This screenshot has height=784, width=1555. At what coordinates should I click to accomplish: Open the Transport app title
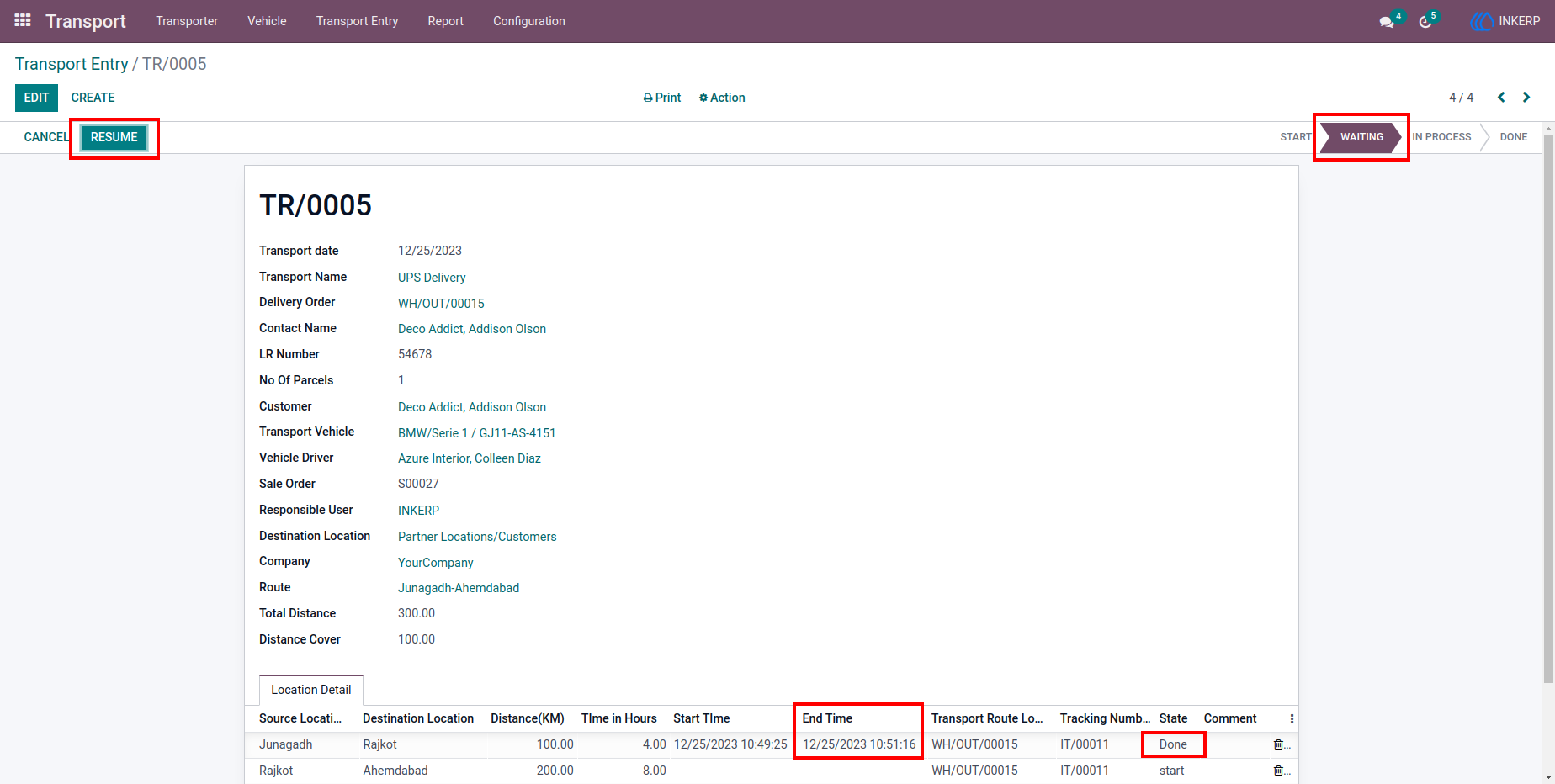tap(86, 21)
